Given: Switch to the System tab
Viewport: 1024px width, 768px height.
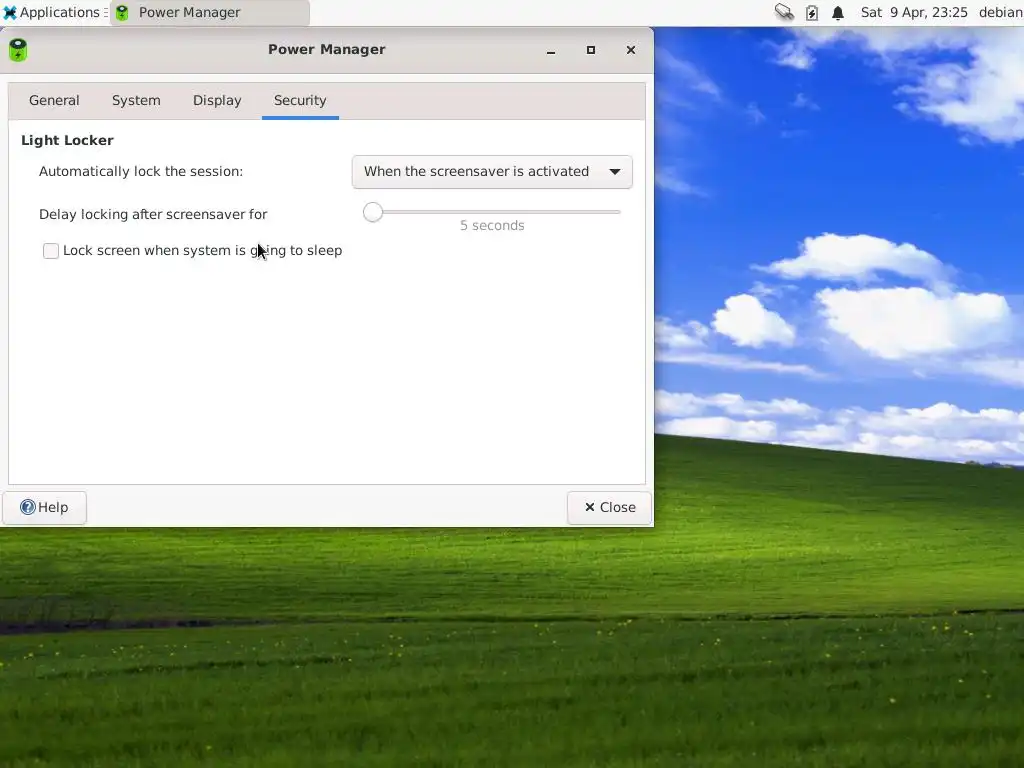Looking at the screenshot, I should (136, 101).
